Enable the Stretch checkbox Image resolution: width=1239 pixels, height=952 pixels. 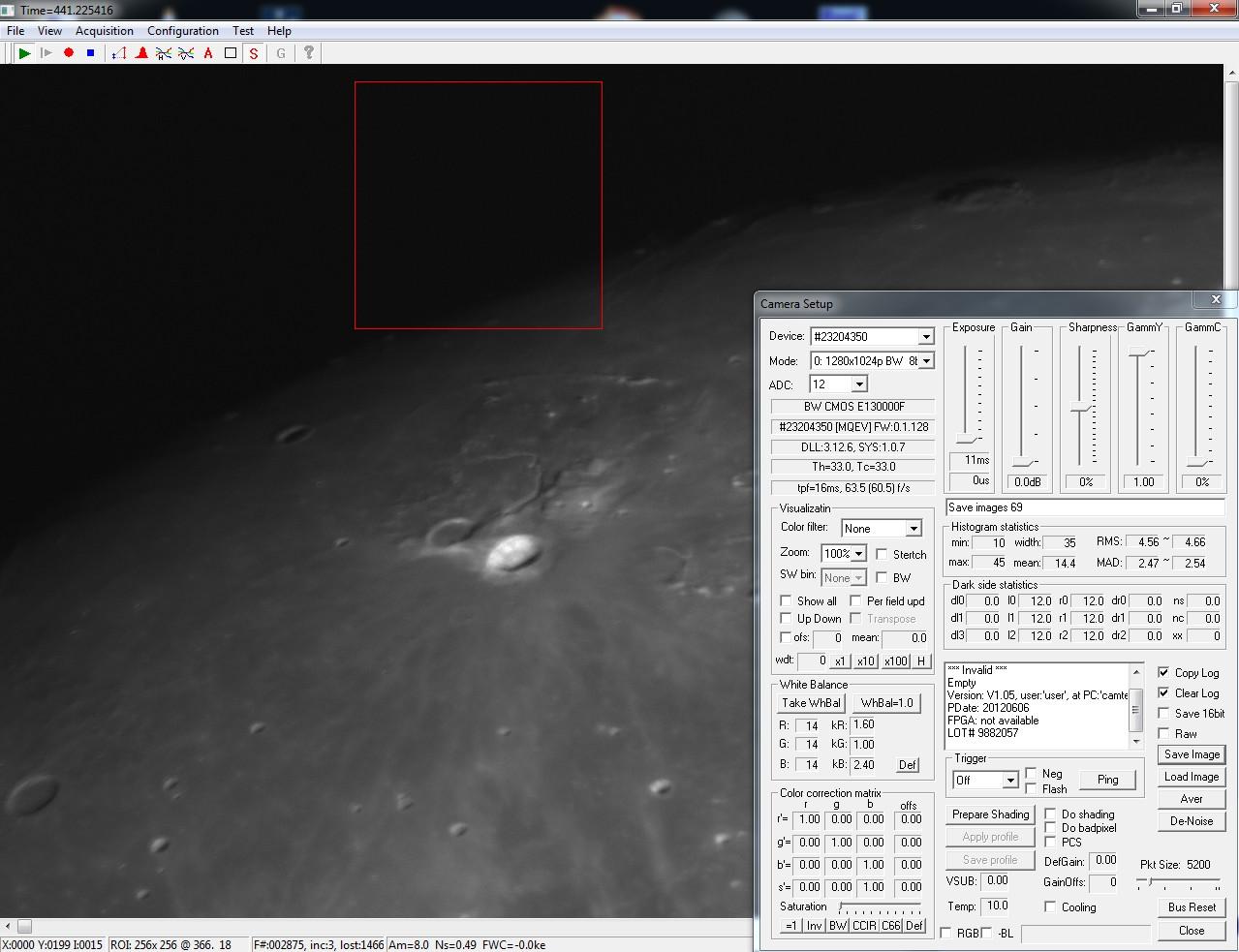pos(882,554)
